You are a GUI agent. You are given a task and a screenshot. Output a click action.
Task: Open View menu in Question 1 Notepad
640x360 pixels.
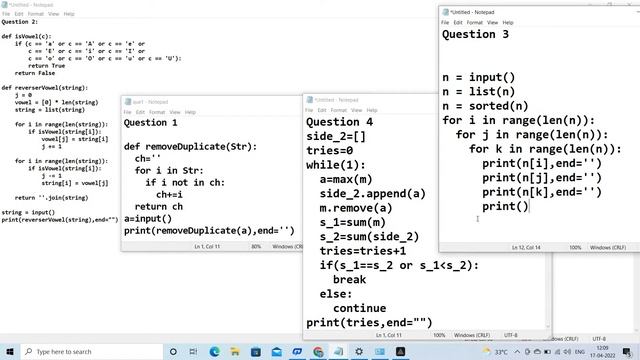pos(175,112)
